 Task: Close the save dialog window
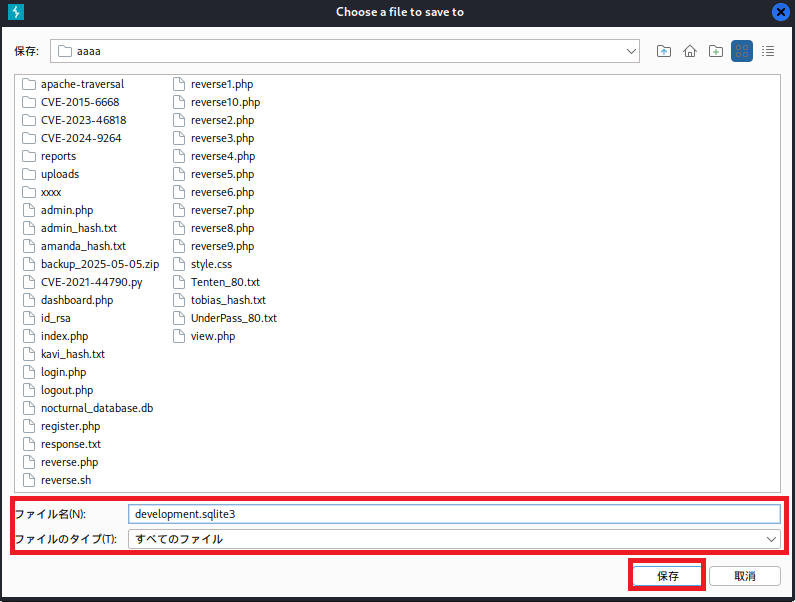[780, 12]
